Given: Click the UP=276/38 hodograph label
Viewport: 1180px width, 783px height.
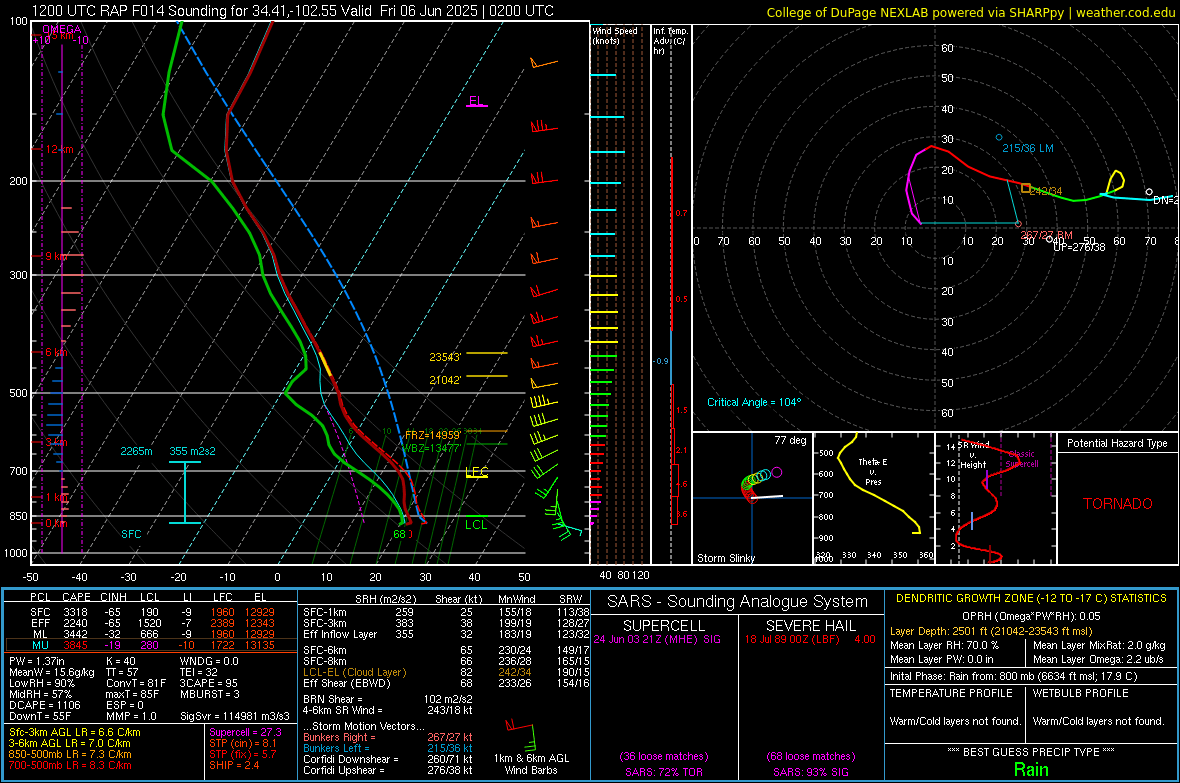Looking at the screenshot, I should point(1079,247).
